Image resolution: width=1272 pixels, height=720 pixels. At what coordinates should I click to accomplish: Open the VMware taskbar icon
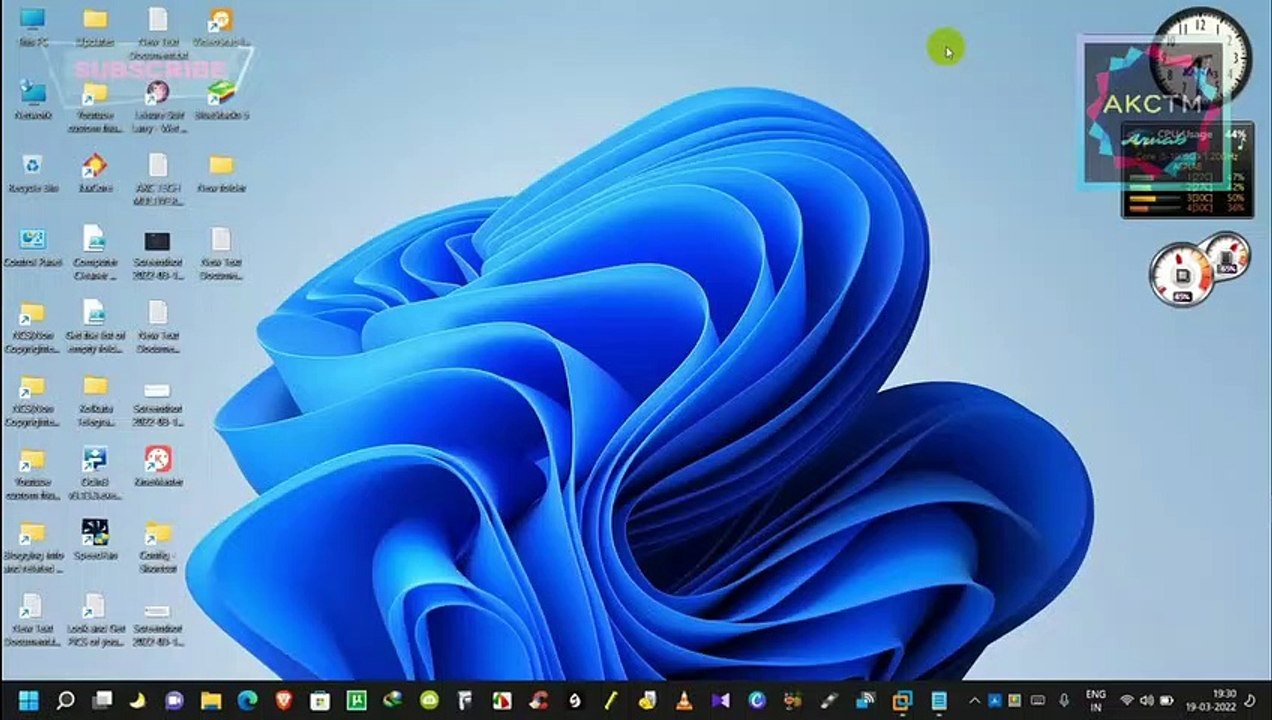(902, 701)
